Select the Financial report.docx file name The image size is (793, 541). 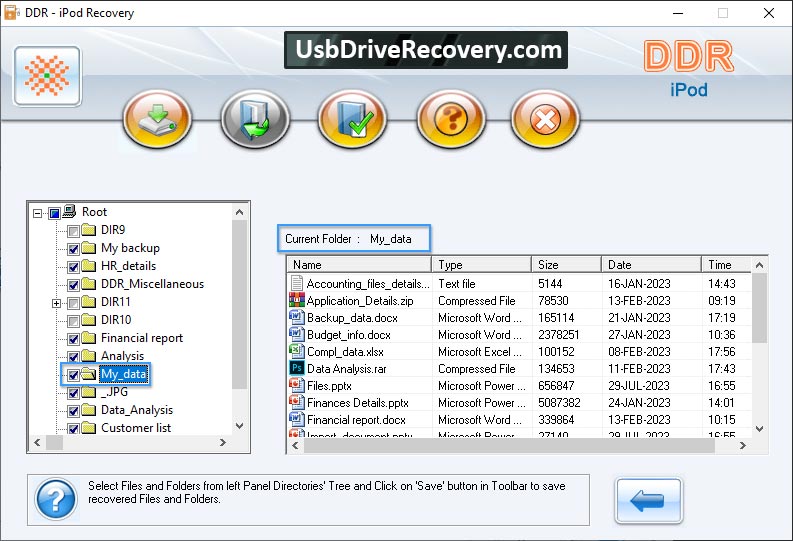click(357, 420)
